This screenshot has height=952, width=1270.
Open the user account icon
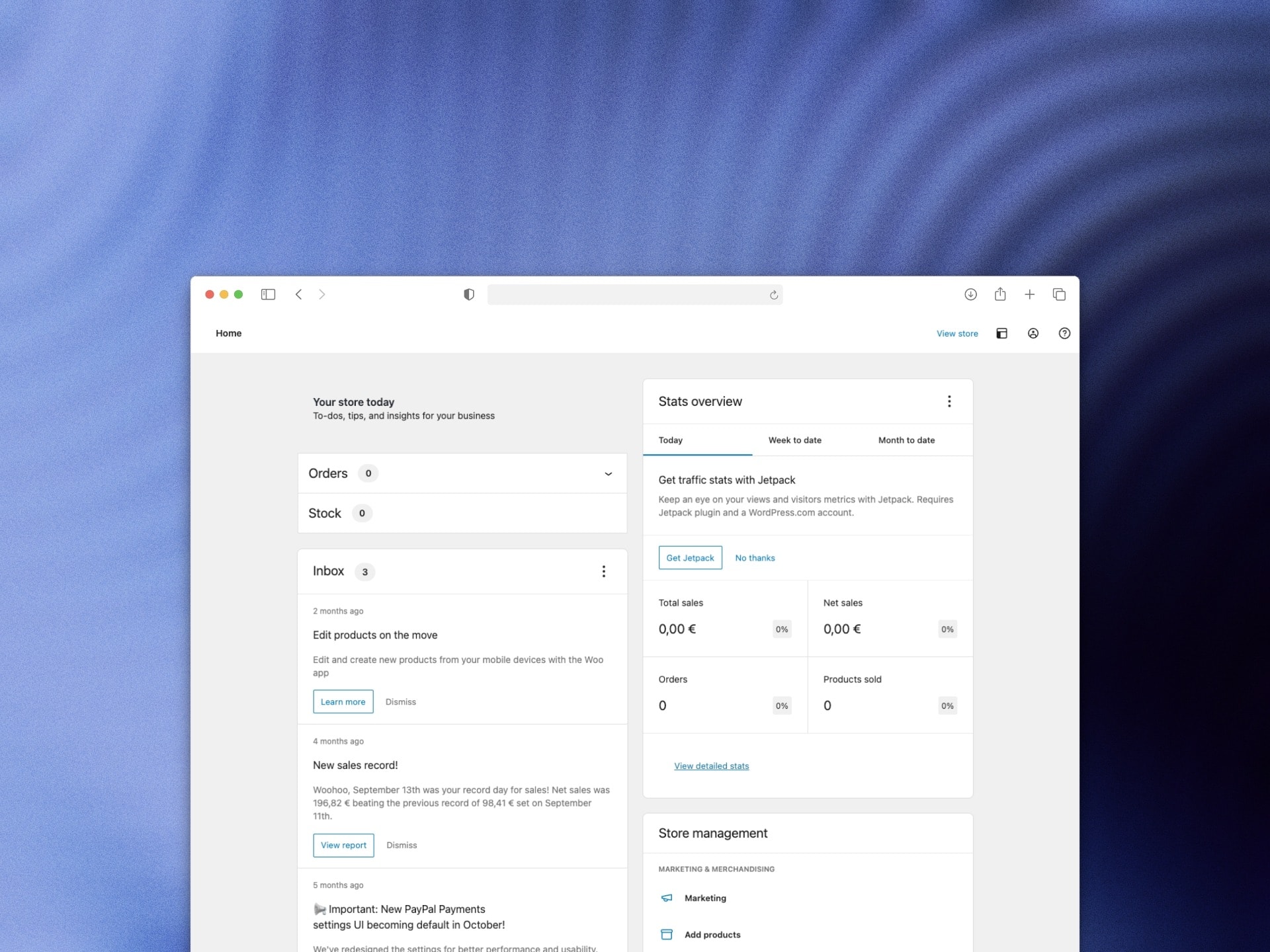(1033, 333)
